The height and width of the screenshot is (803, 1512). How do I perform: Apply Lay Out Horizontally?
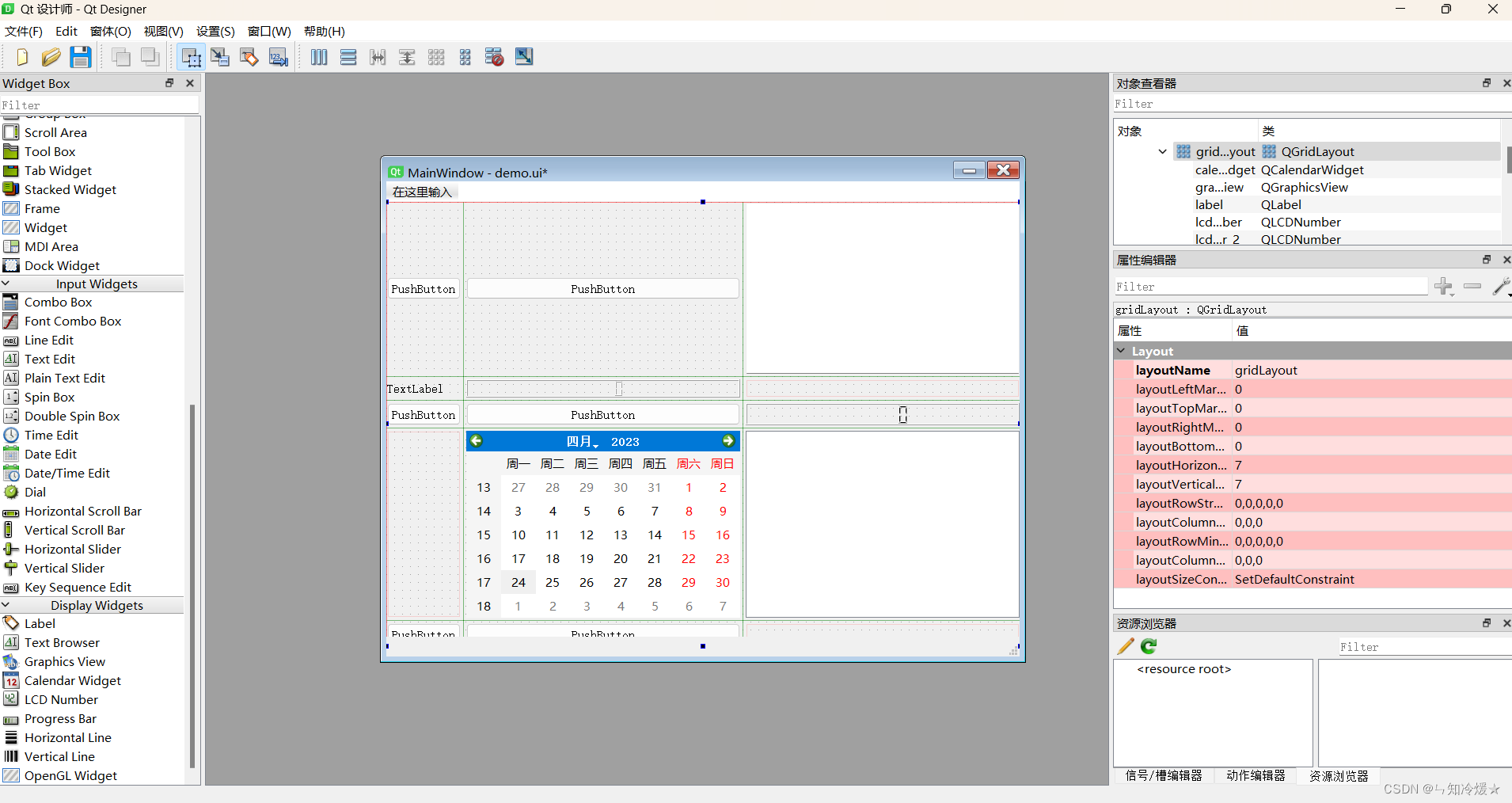pos(319,57)
